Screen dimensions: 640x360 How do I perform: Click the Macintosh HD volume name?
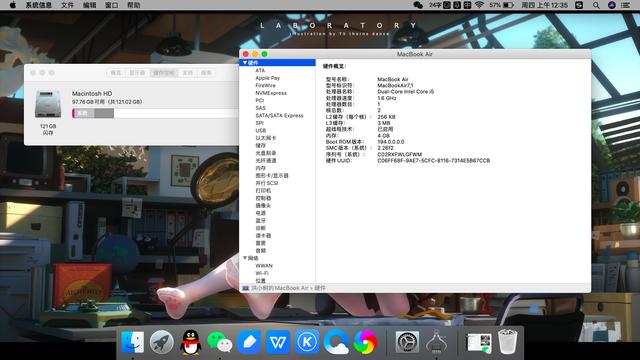[x=92, y=93]
